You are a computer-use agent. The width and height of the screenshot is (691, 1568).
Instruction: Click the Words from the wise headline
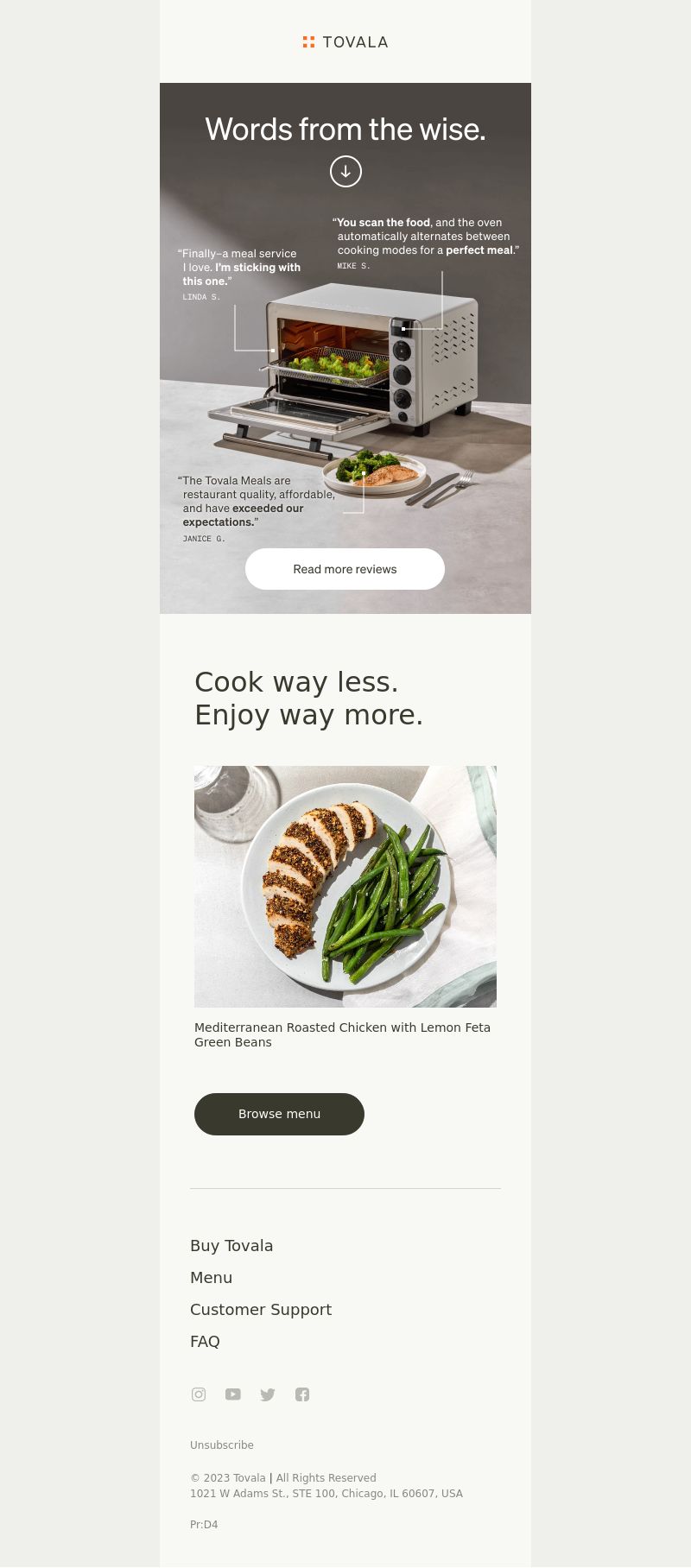(345, 130)
